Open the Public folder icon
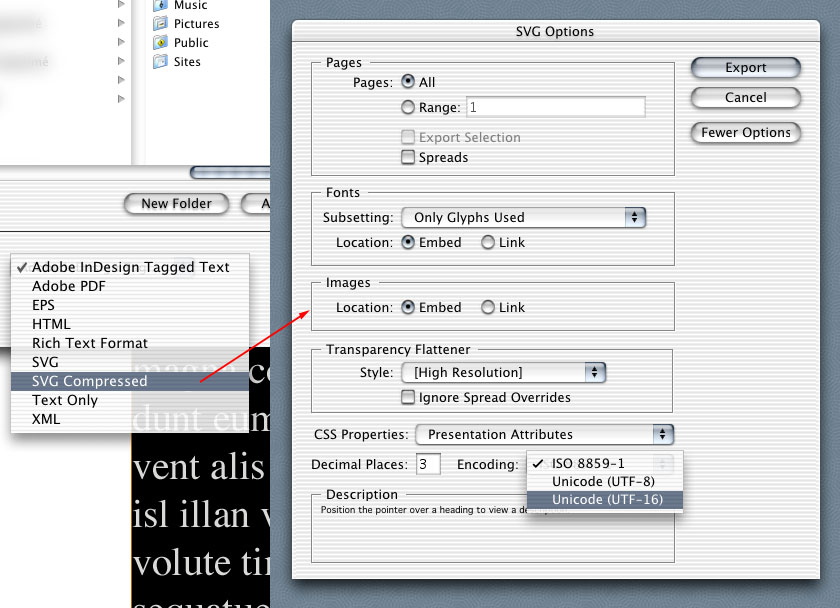The height and width of the screenshot is (608, 840). [160, 42]
